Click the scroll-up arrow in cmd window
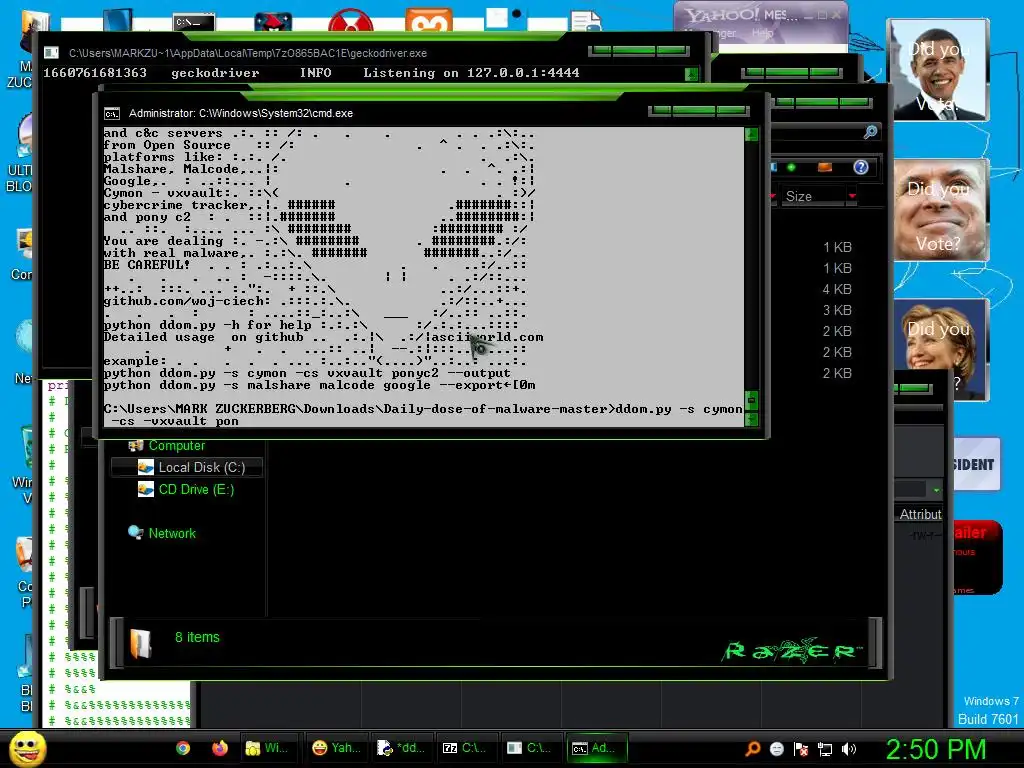 751,135
